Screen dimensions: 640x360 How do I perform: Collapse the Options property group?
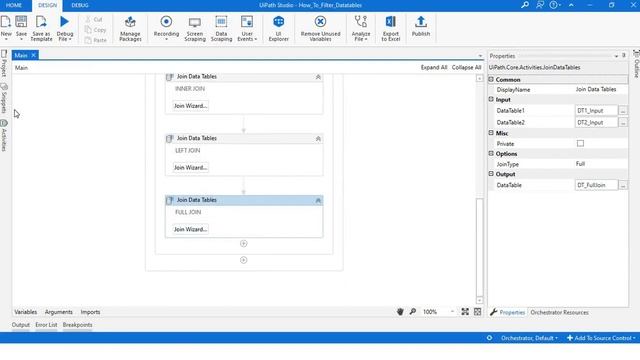[x=491, y=153]
